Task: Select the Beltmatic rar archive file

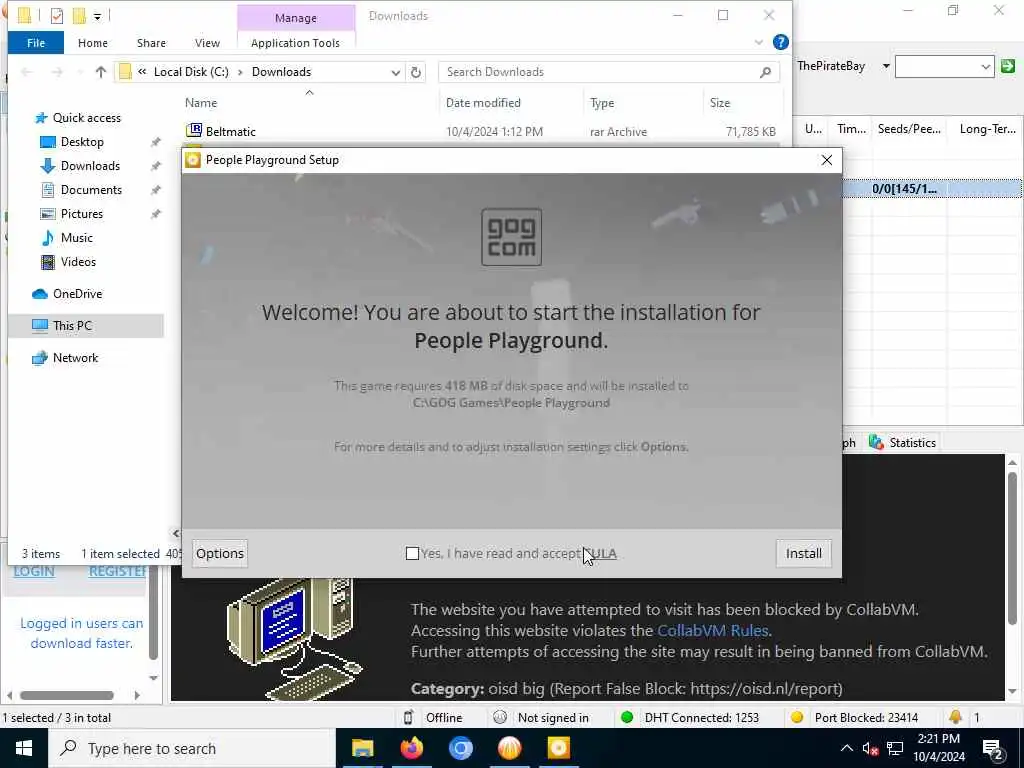Action: tap(231, 132)
